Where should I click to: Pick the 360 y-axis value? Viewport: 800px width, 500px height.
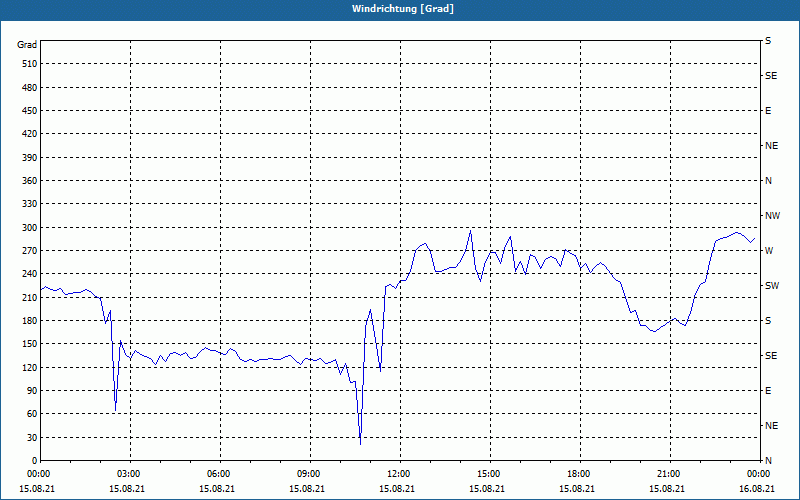coord(29,181)
